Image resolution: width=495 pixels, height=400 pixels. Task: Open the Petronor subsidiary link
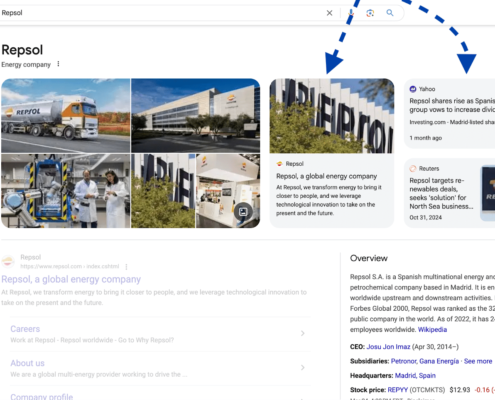[403, 361]
